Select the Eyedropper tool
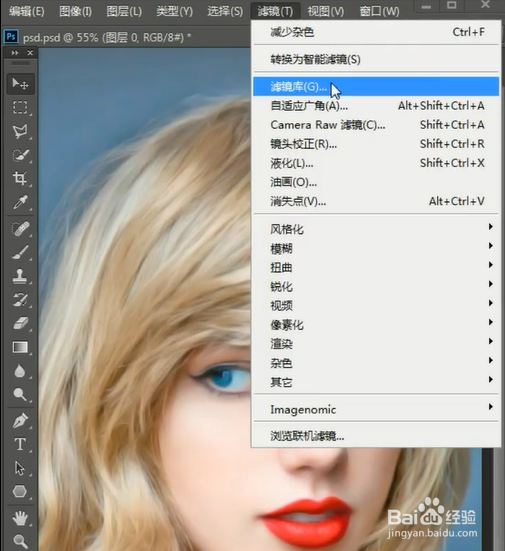The height and width of the screenshot is (551, 505). (x=20, y=202)
